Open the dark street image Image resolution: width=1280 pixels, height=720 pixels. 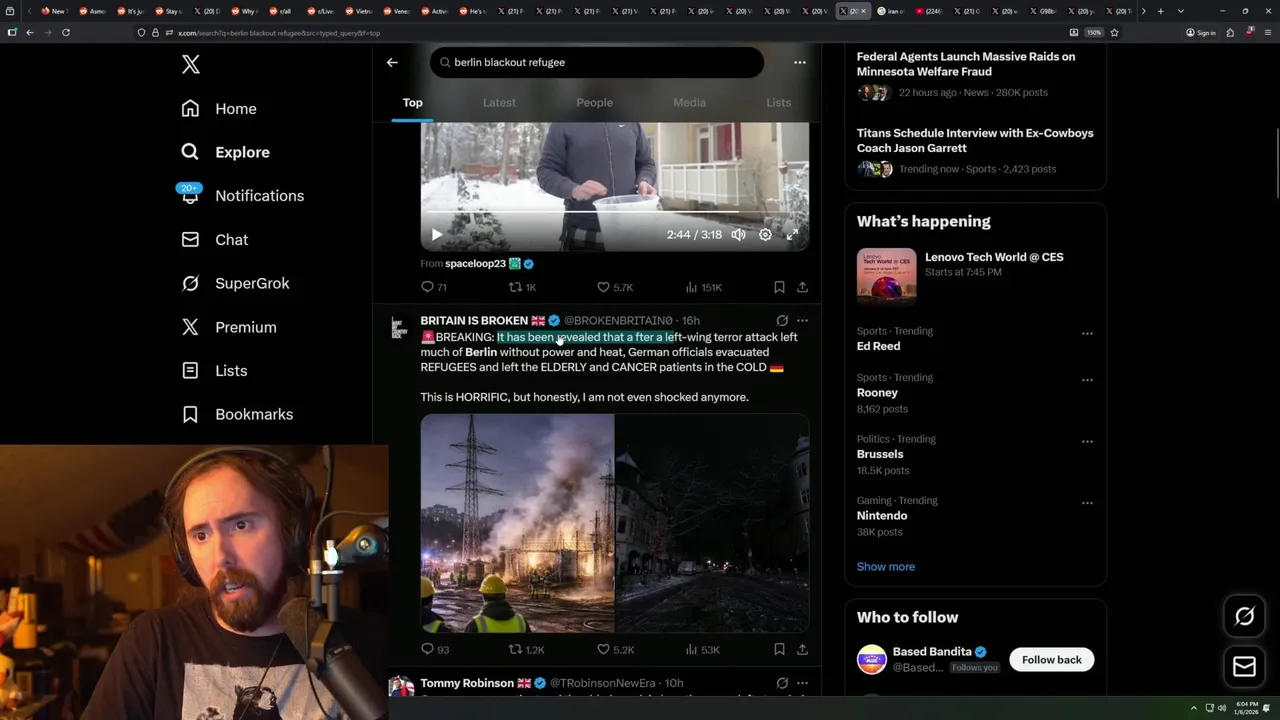click(x=712, y=523)
